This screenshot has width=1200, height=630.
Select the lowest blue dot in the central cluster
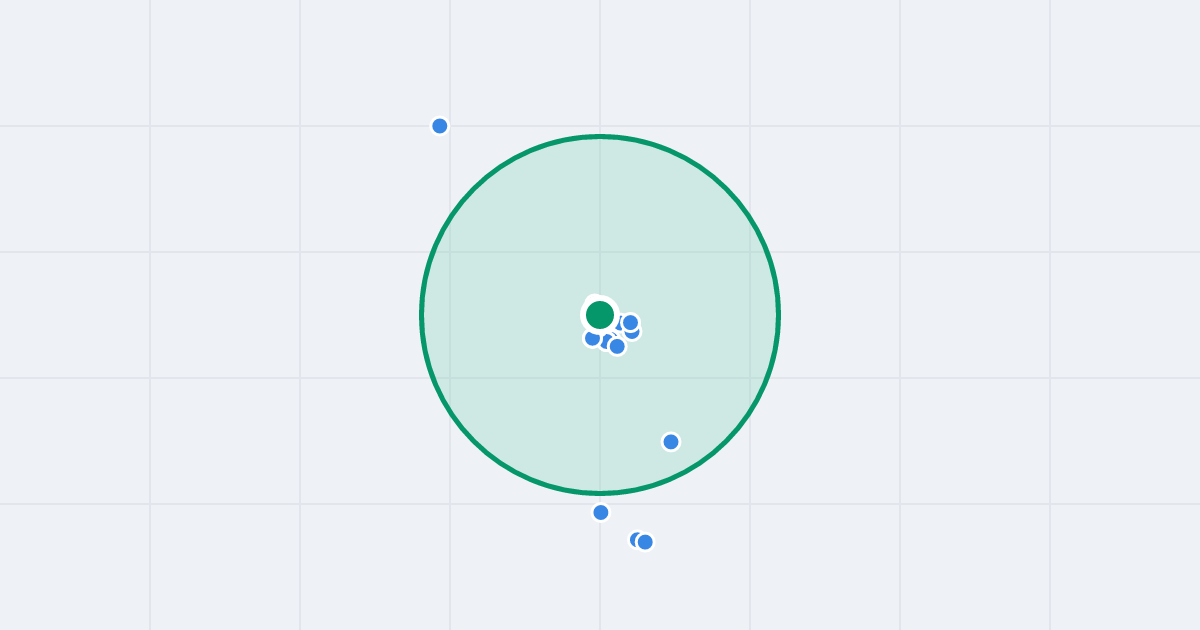click(x=617, y=346)
